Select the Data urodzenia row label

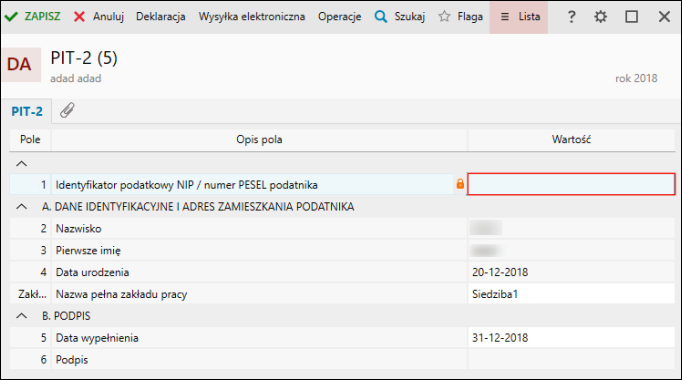pyautogui.click(x=92, y=272)
